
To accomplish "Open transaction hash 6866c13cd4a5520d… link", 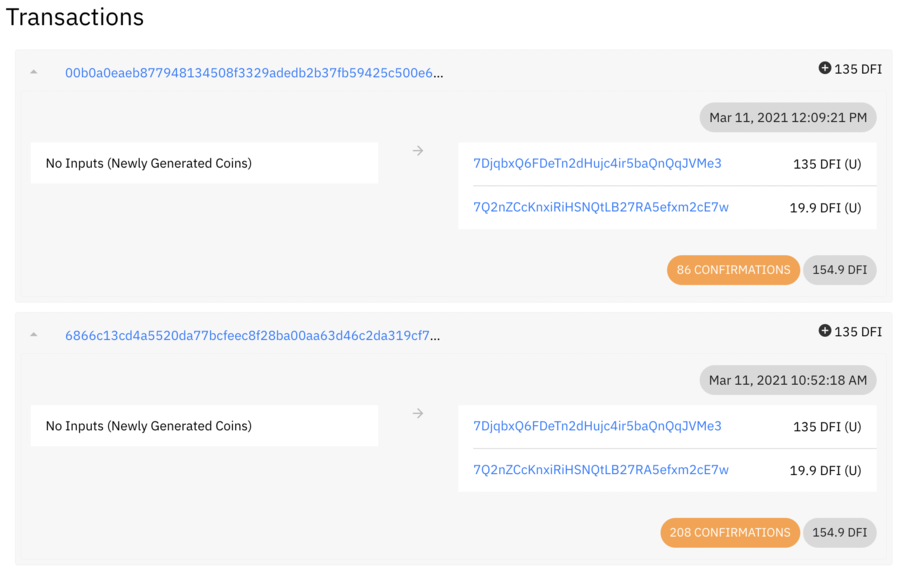I will click(x=252, y=336).
